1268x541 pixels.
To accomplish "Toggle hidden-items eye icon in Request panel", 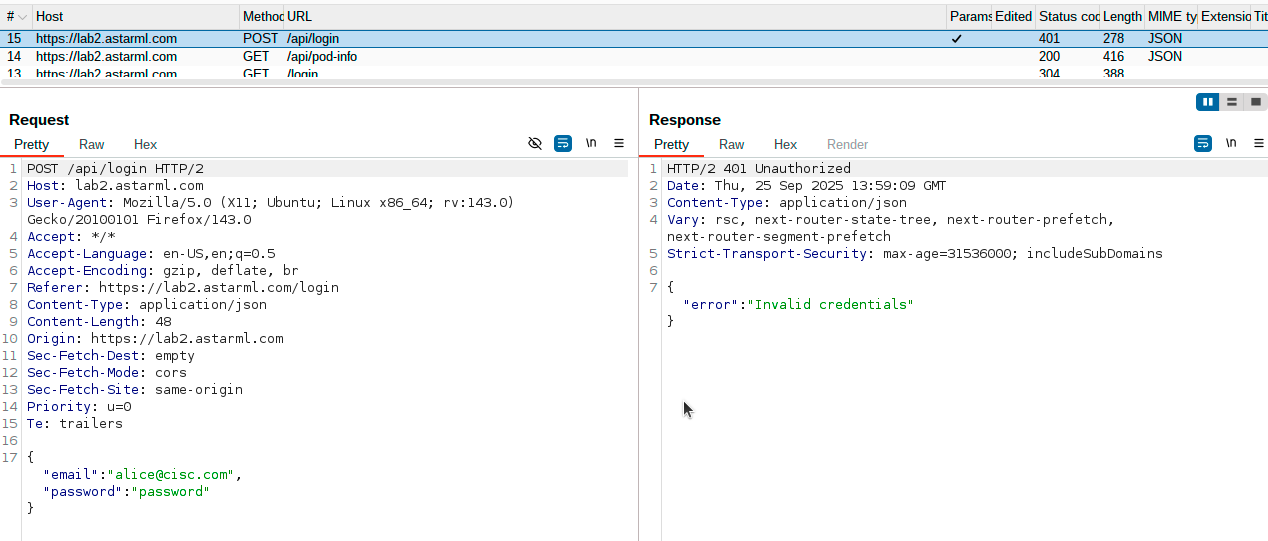I will [535, 144].
